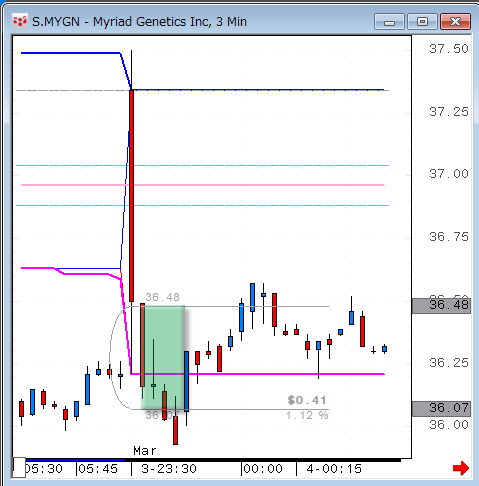This screenshot has width=479, height=486.
Task: Click the 05:45 time axis label
Action: click(x=98, y=469)
